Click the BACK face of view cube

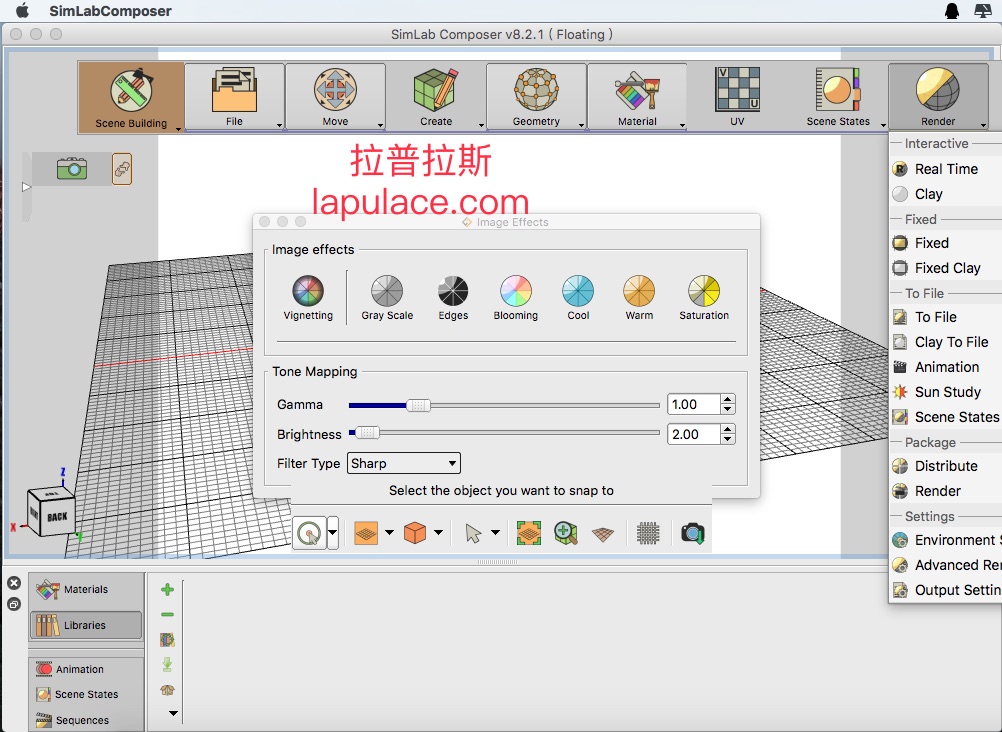coord(56,517)
